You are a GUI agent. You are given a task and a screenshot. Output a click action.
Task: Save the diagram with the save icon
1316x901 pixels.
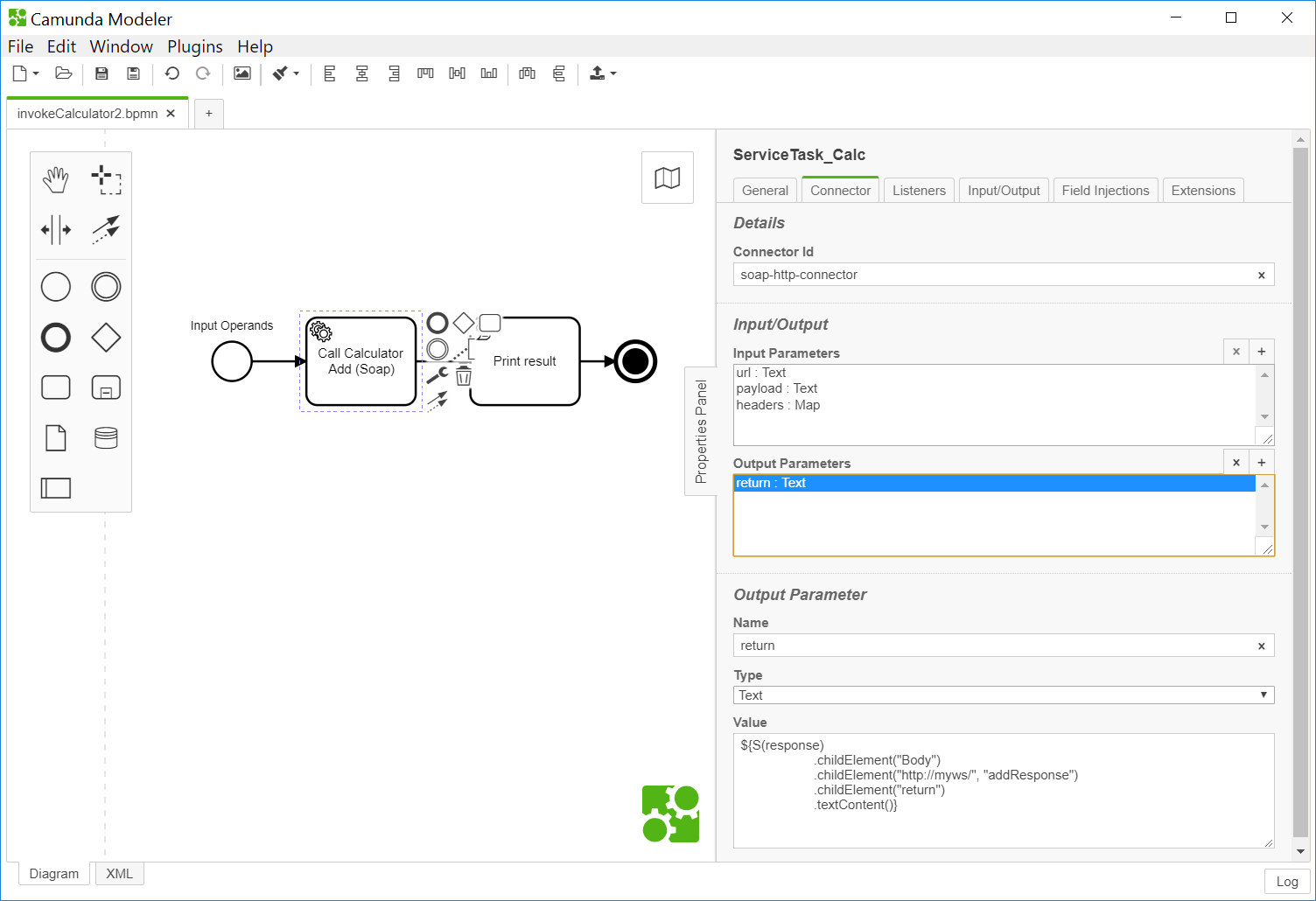[x=101, y=73]
